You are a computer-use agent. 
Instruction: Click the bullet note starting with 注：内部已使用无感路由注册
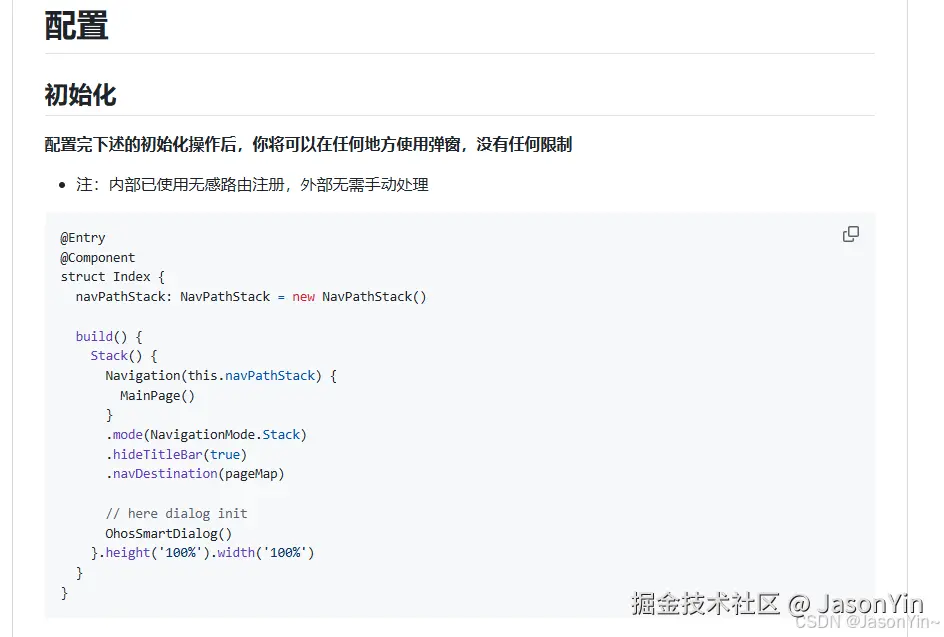click(252, 185)
